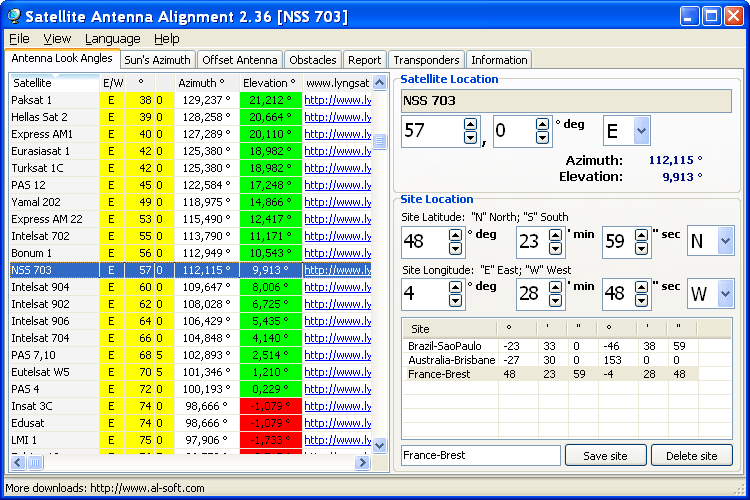This screenshot has width=750, height=500.
Task: Switch to the Report tab
Action: pos(364,60)
